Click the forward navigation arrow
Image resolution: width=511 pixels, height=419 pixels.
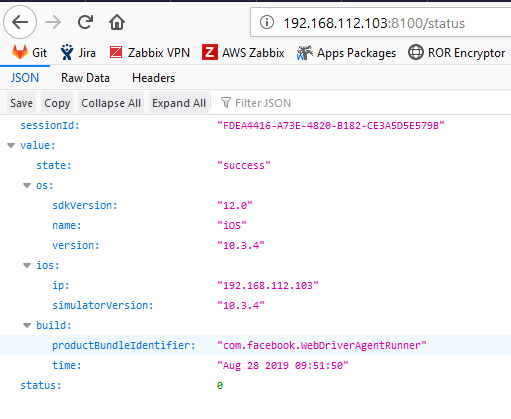click(x=53, y=23)
